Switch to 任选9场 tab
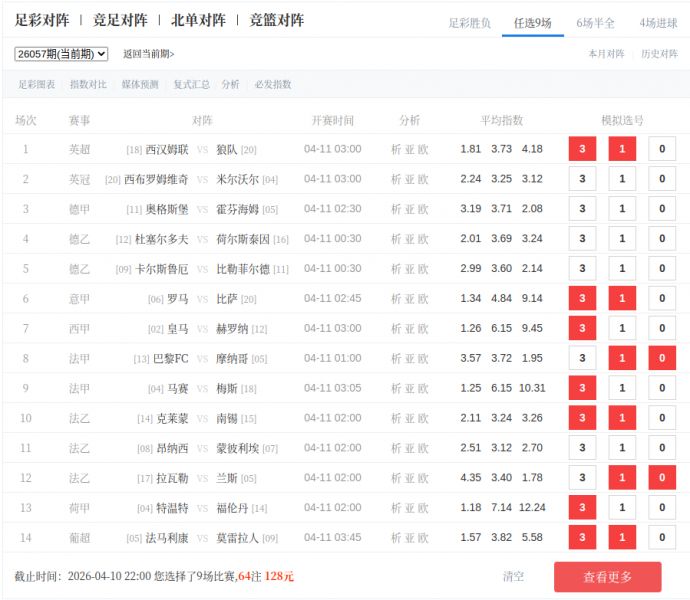This screenshot has height=600, width=690. click(x=532, y=22)
